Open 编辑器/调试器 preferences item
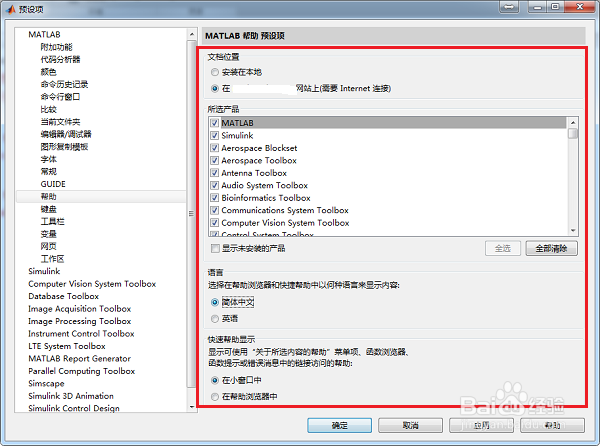This screenshot has height=446, width=600. click(x=66, y=134)
